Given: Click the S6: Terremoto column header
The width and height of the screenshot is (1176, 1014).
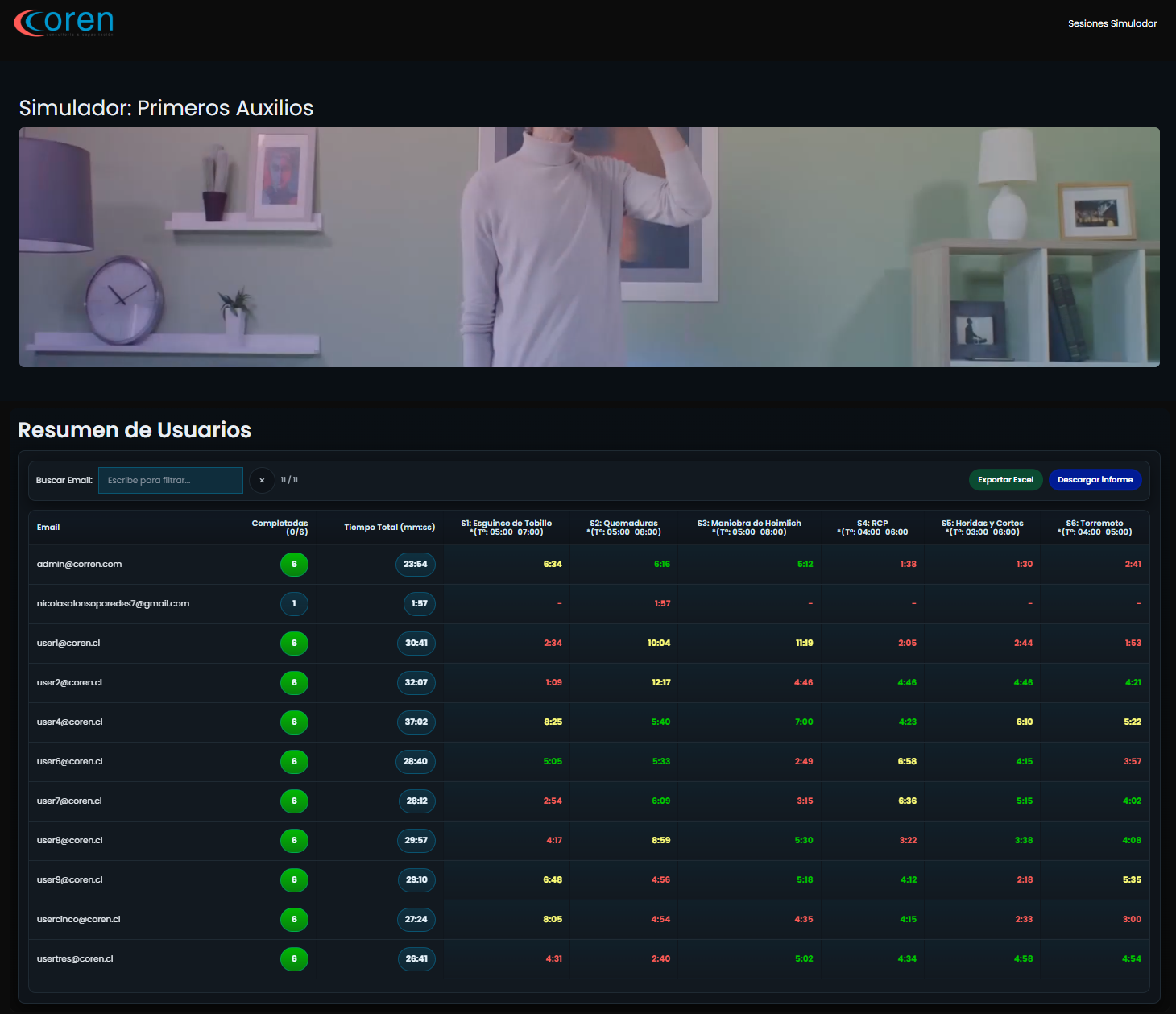Looking at the screenshot, I should click(x=1094, y=528).
